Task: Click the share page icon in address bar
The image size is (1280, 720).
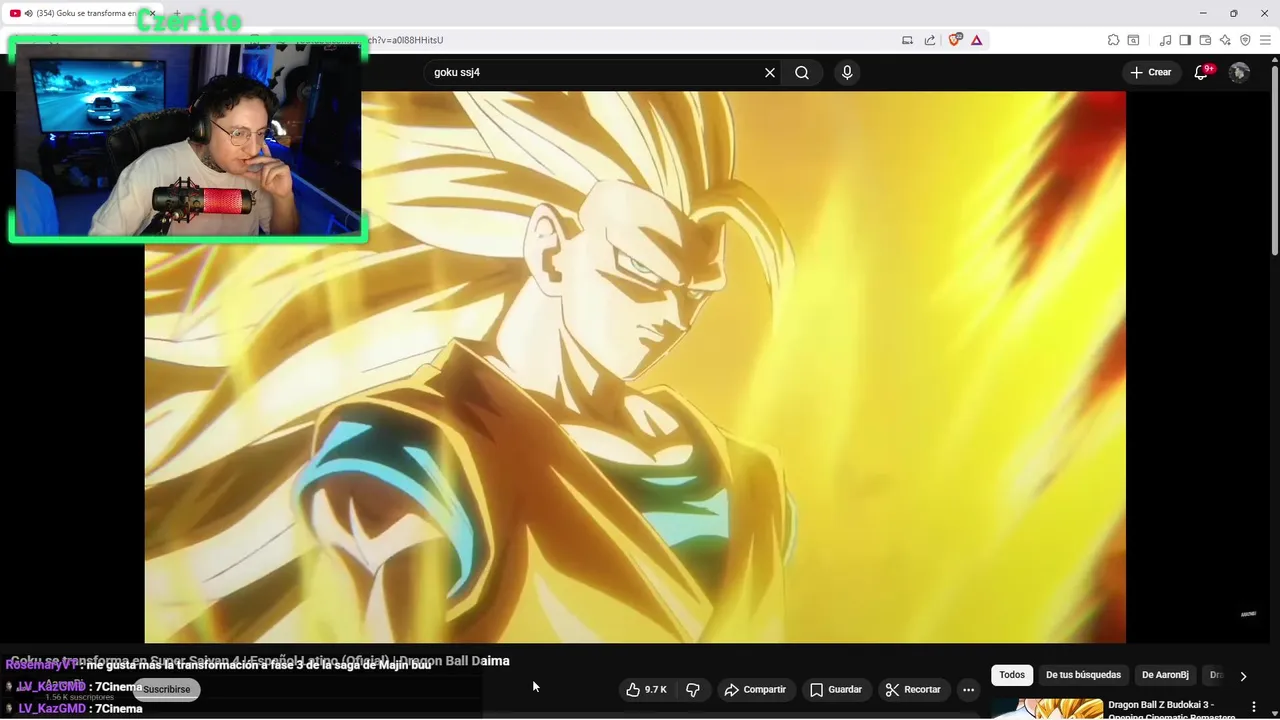Action: (930, 40)
